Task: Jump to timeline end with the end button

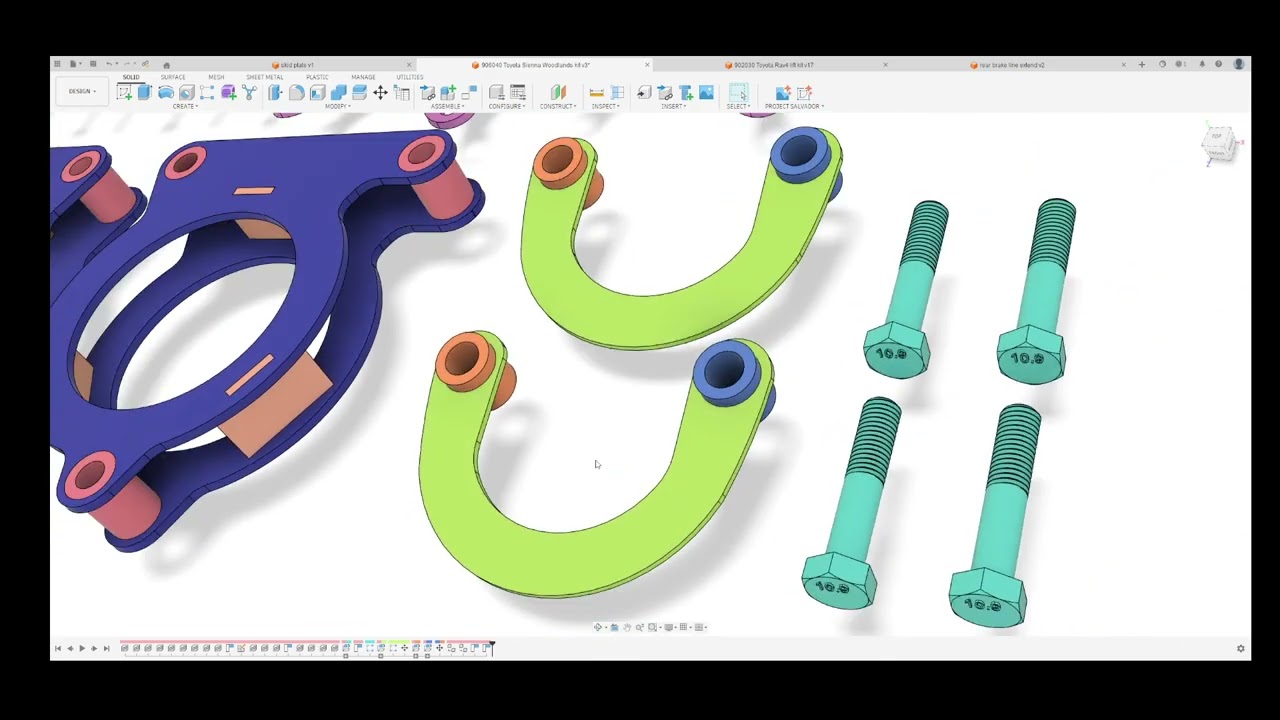Action: (x=106, y=648)
